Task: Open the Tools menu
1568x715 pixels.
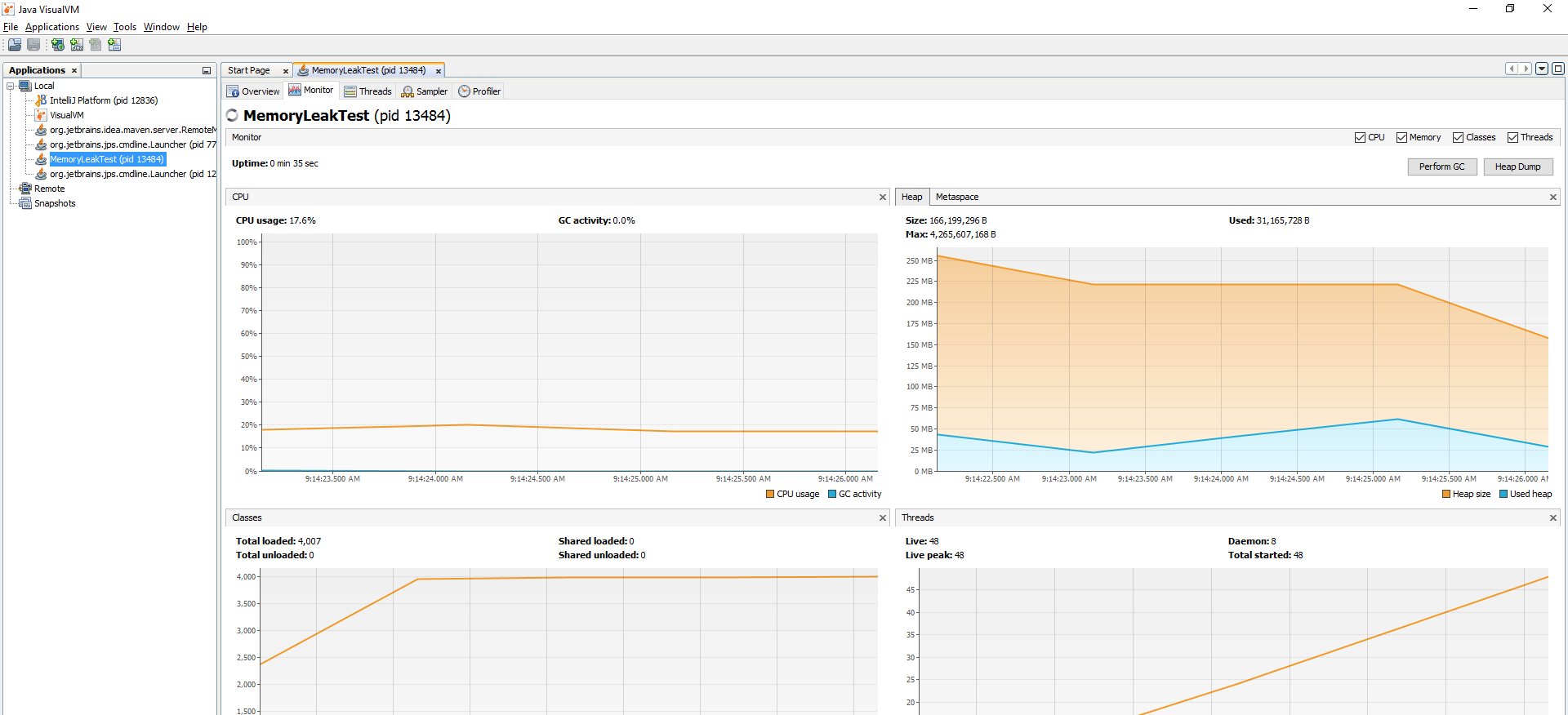Action: (125, 27)
